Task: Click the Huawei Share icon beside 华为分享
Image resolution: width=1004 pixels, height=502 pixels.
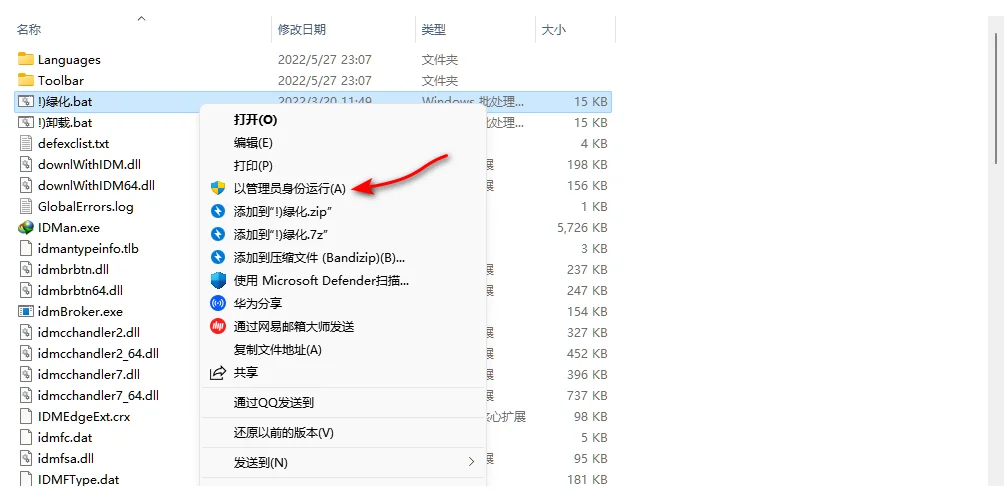Action: [218, 303]
